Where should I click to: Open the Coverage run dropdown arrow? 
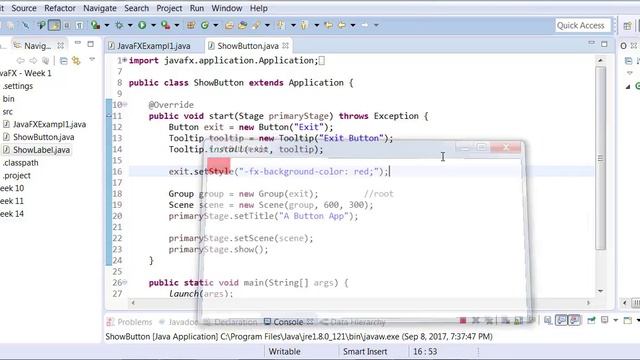coord(107,25)
